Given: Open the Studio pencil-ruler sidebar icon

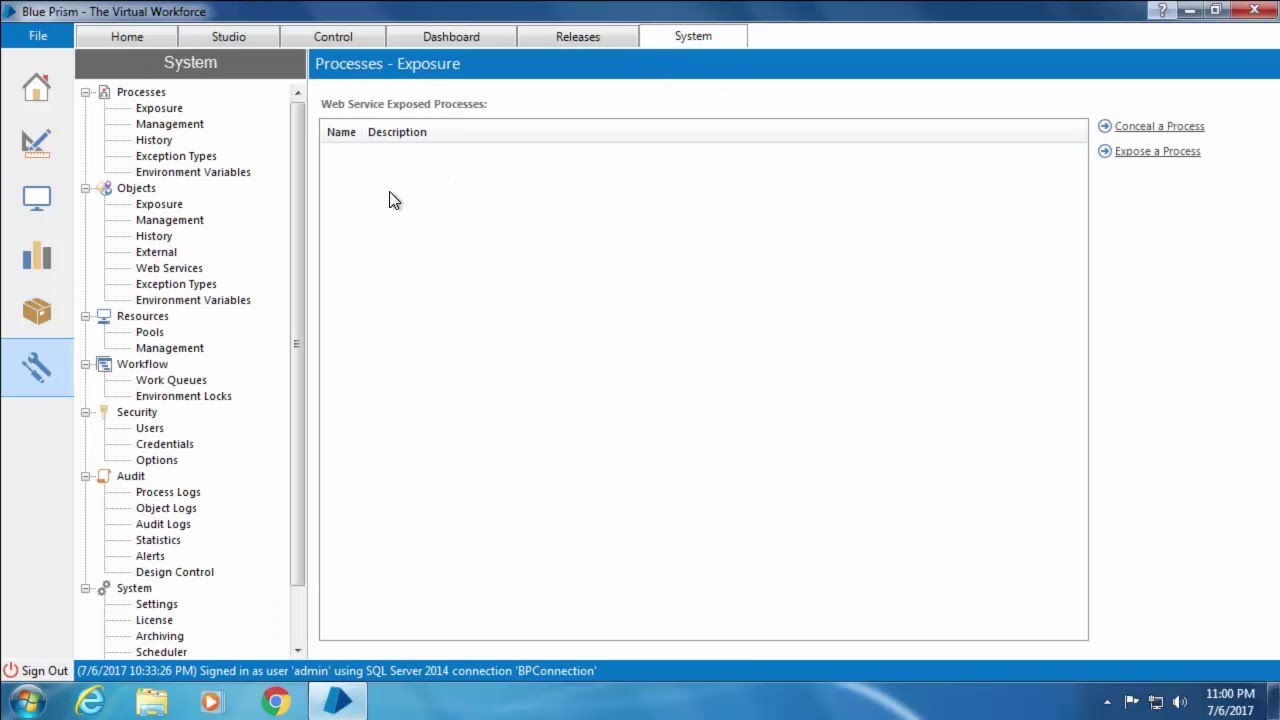Looking at the screenshot, I should pos(36,143).
